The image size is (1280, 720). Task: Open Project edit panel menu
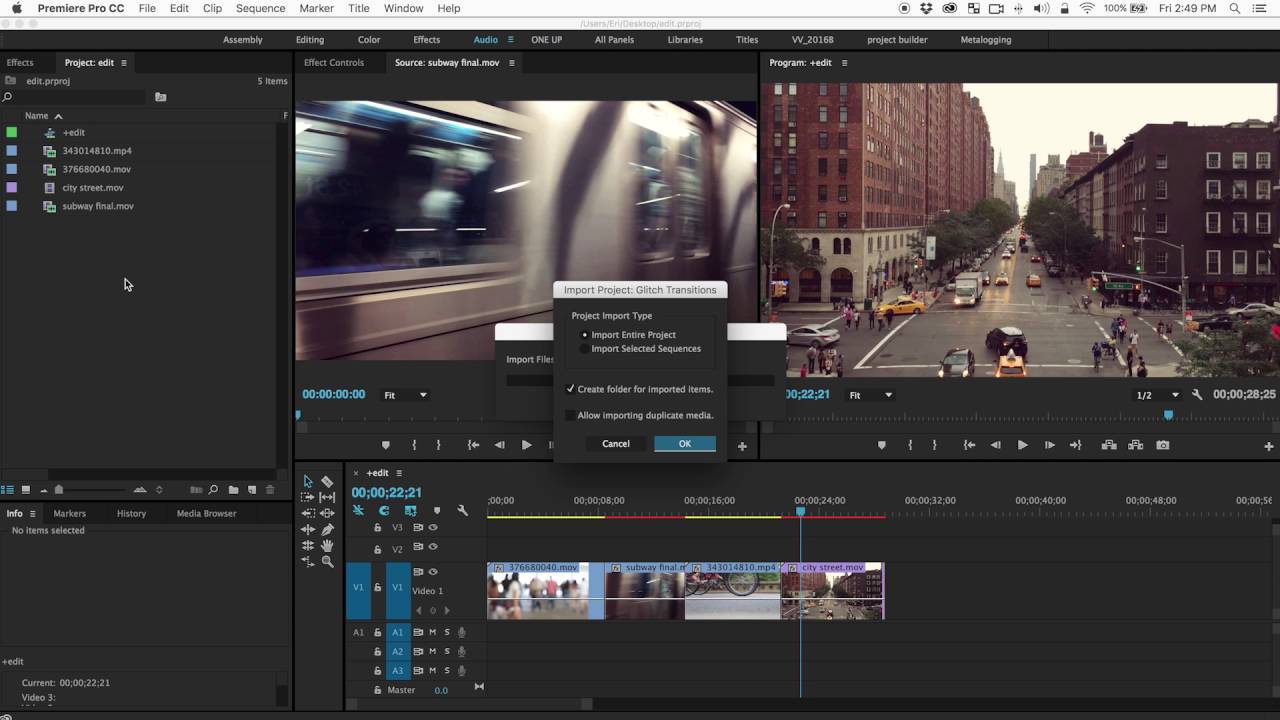pyautogui.click(x=124, y=63)
